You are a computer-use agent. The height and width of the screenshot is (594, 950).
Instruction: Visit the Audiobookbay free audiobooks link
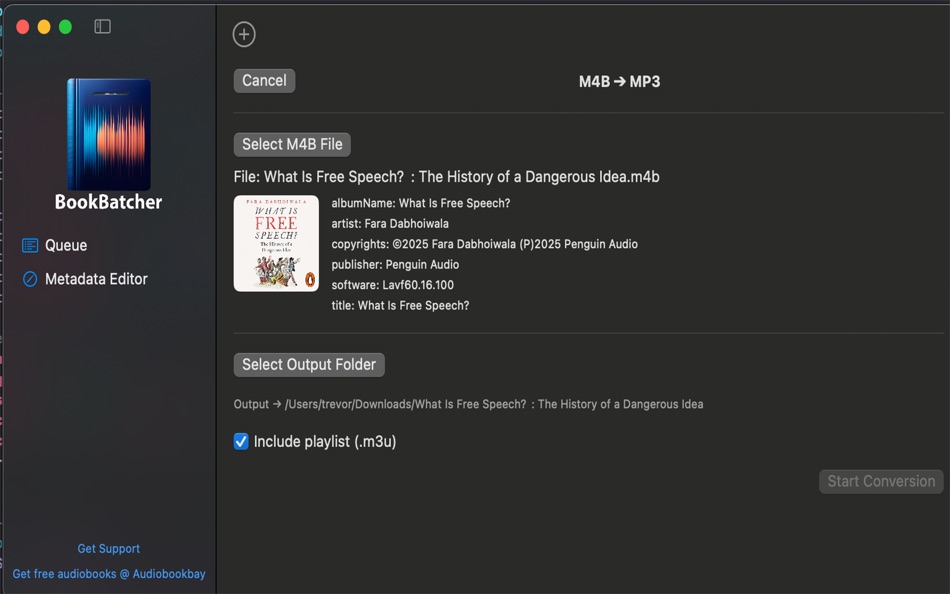108,574
